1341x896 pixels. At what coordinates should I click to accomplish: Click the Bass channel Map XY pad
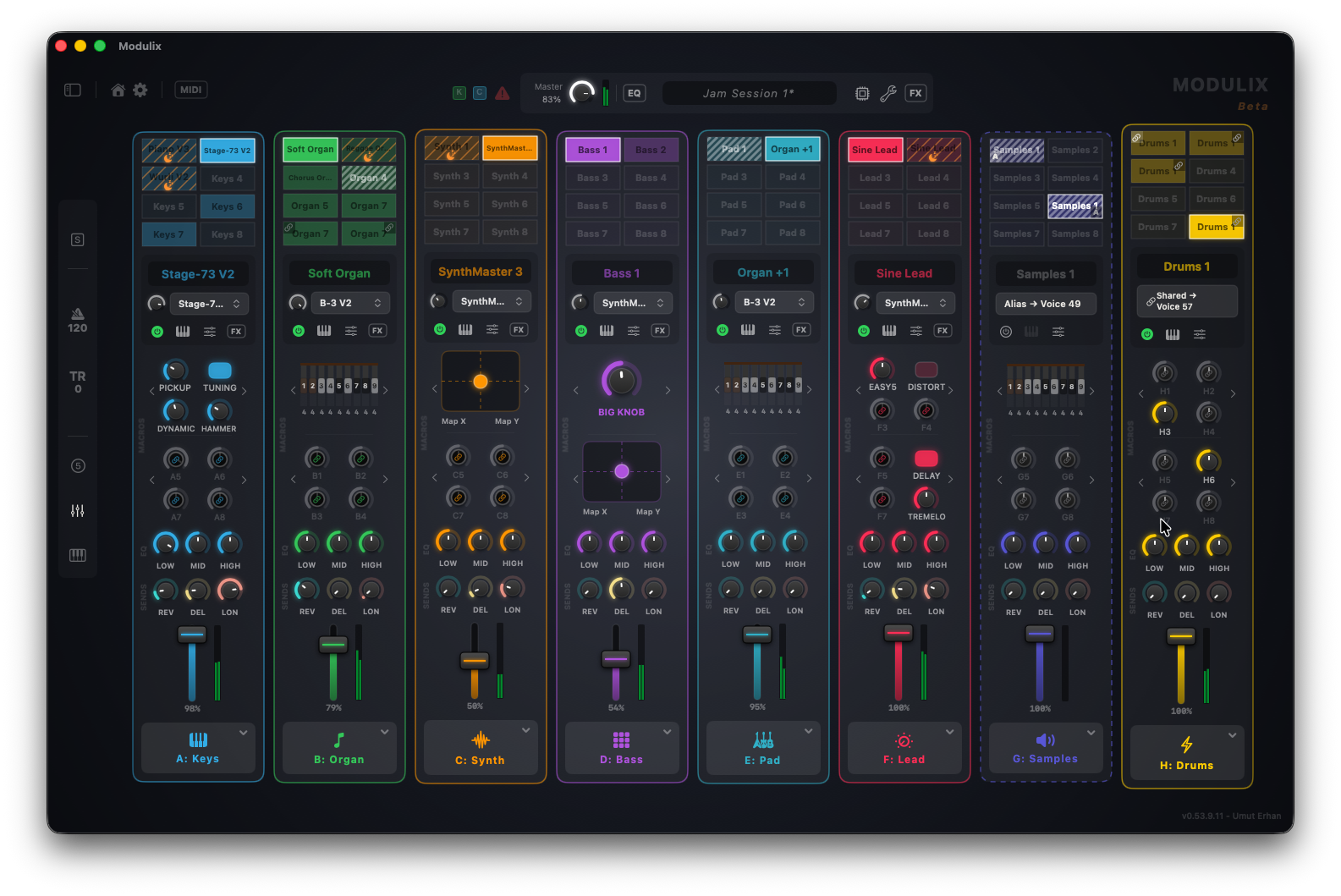point(622,471)
